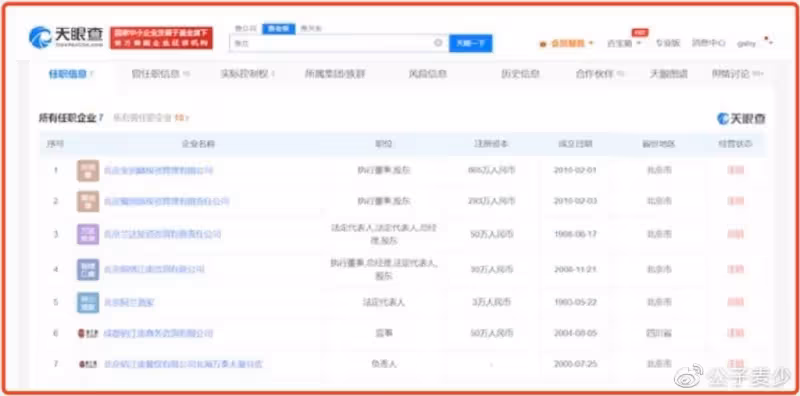Open the 百宝箱 dropdown menu
The width and height of the screenshot is (800, 396).
(623, 44)
